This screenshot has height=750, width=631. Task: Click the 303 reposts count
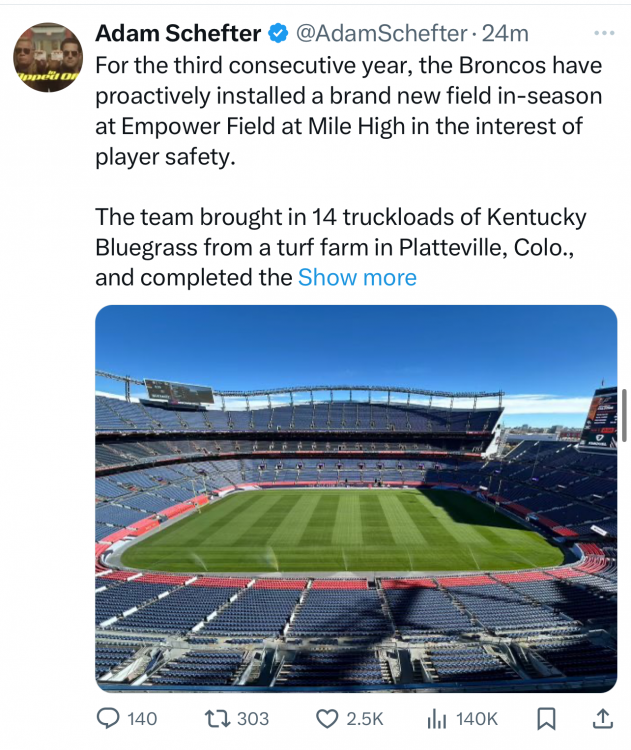click(254, 718)
